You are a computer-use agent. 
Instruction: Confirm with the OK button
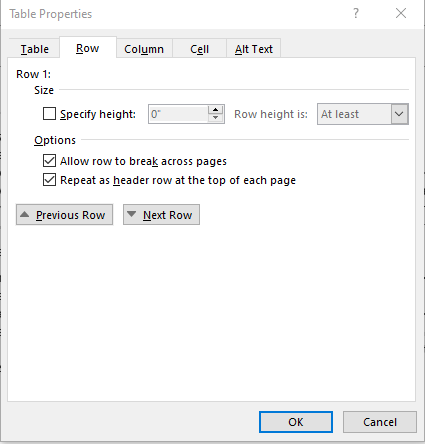pyautogui.click(x=296, y=422)
